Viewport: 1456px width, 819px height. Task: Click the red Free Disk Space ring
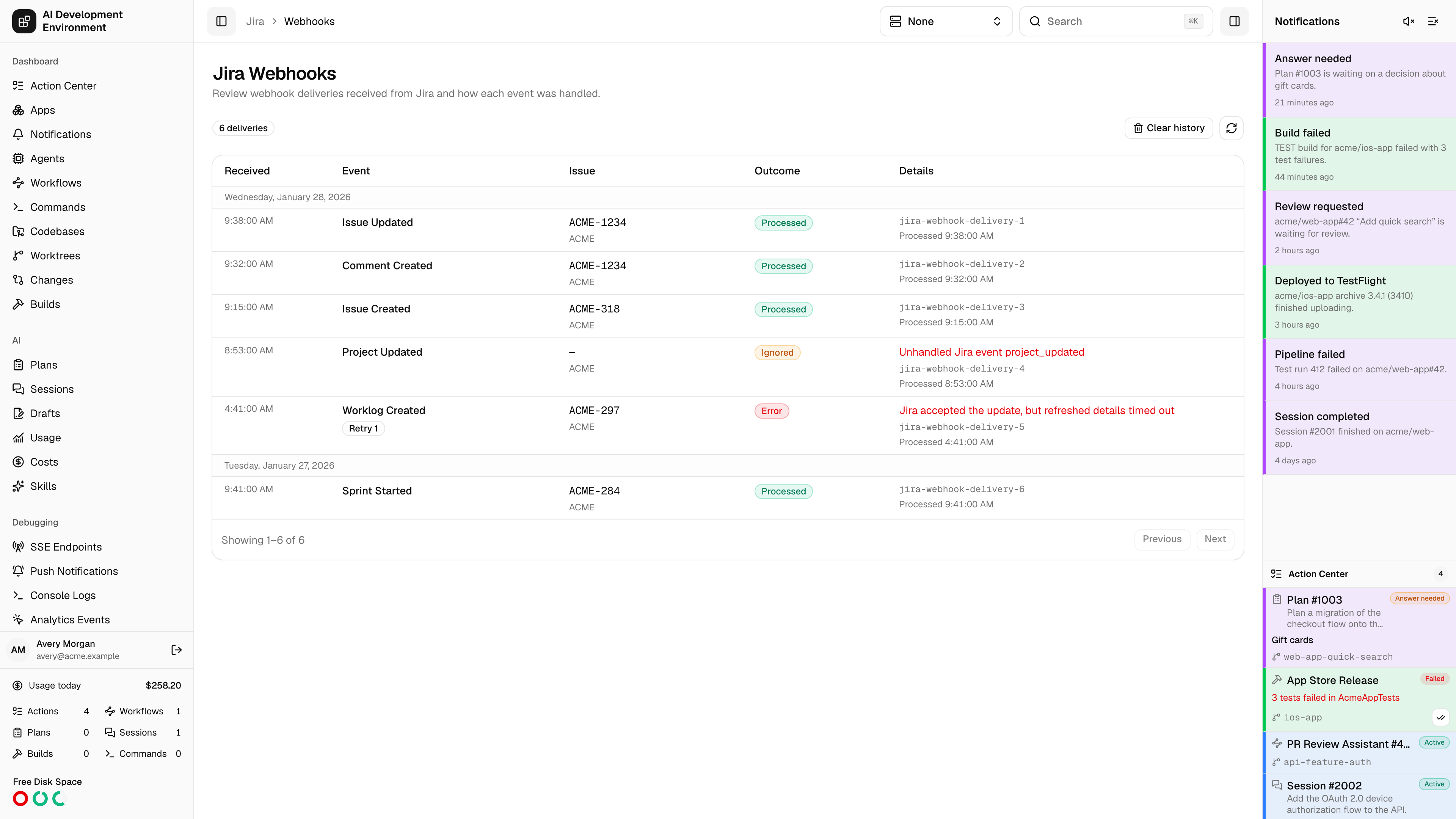point(20,799)
